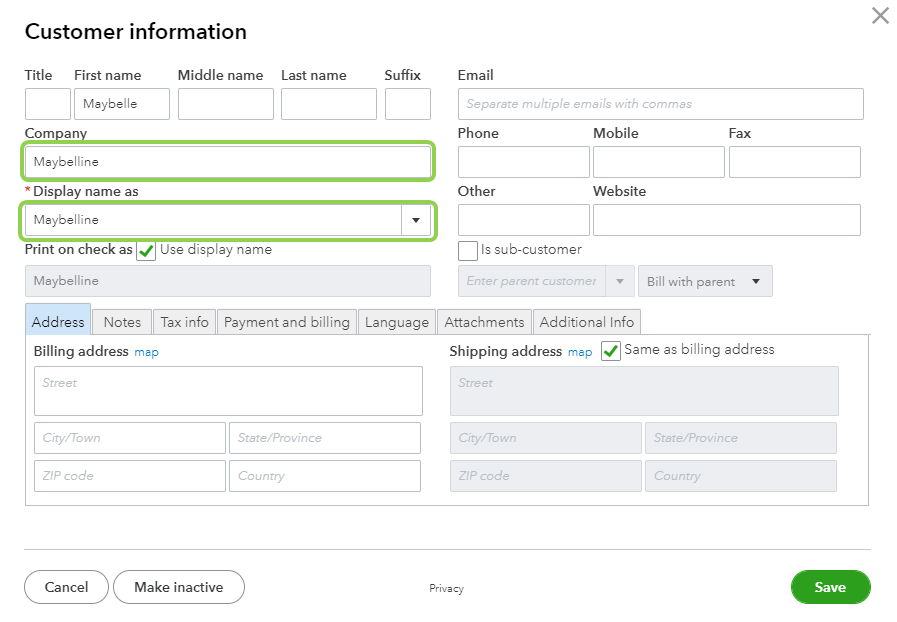Open the Privacy link

pos(447,588)
